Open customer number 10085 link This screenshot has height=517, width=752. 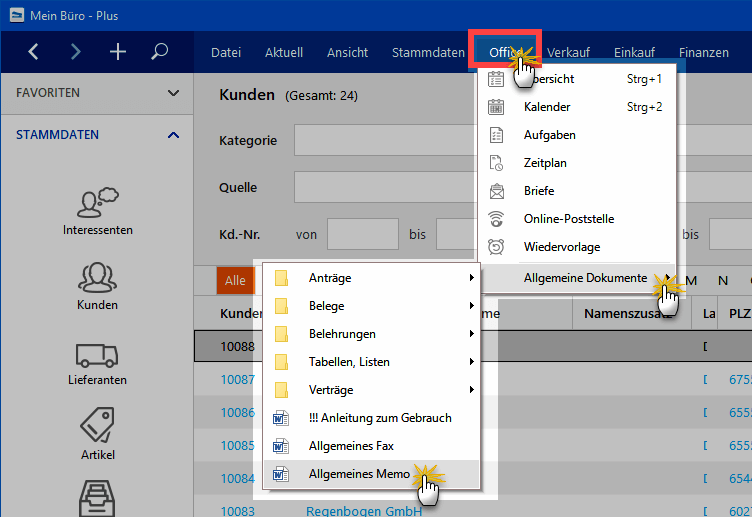click(x=237, y=446)
